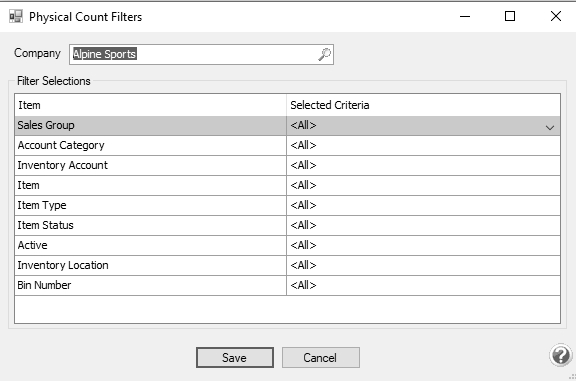Select the Sales Group row label
Screen dimensions: 576x381
(46, 125)
